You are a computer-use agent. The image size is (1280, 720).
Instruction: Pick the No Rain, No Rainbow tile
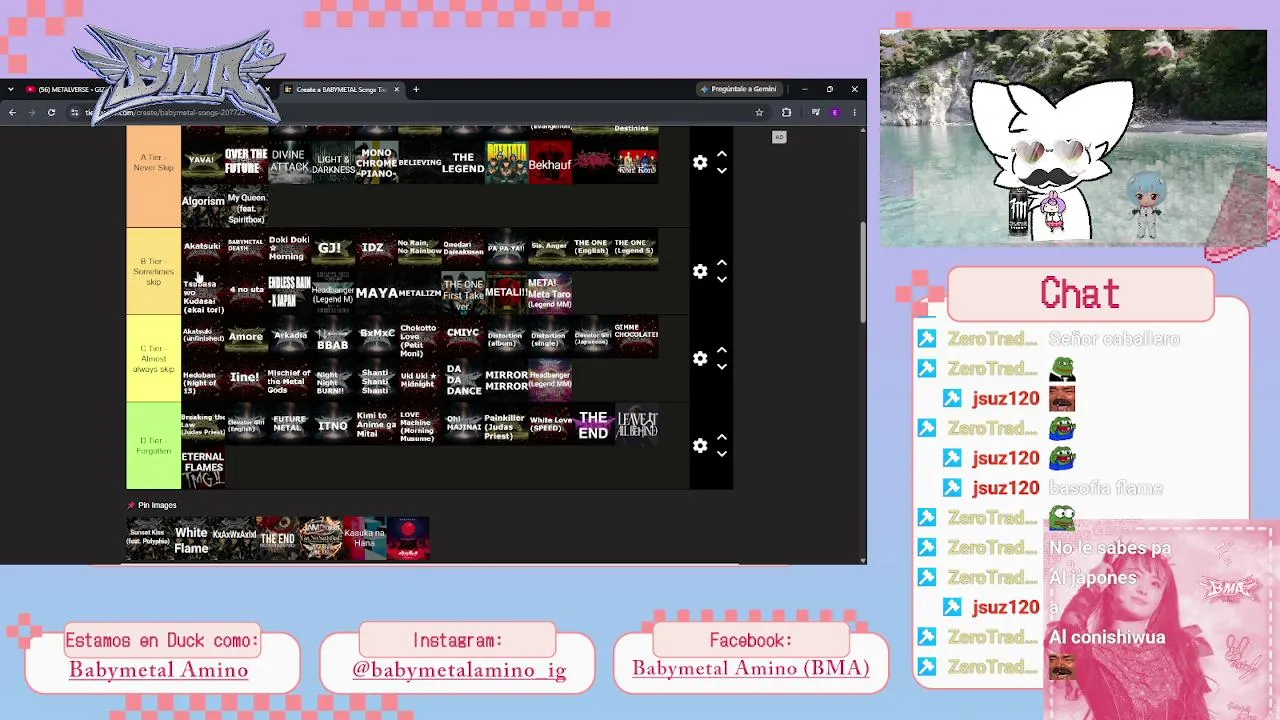point(420,249)
